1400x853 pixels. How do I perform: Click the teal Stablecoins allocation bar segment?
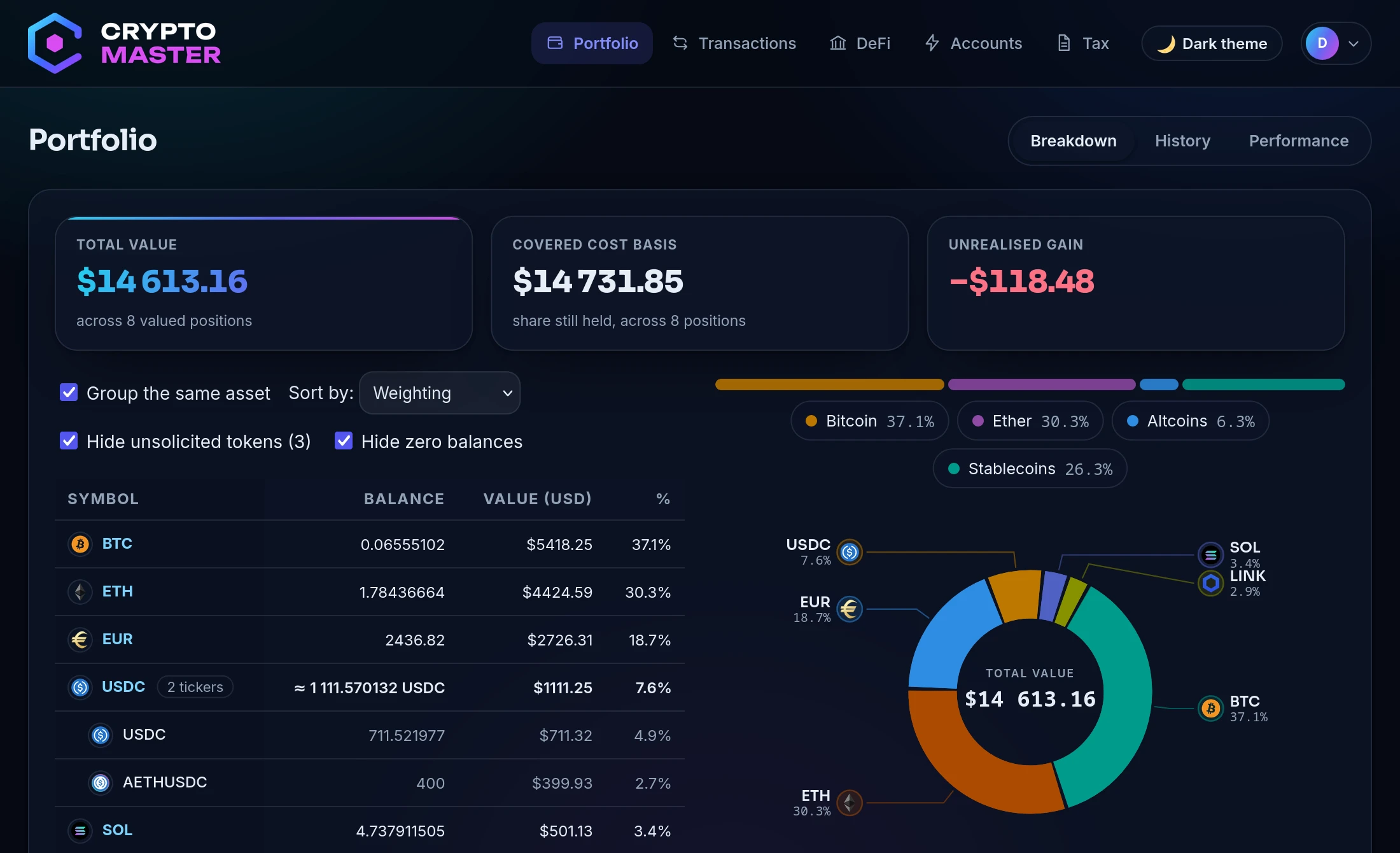(1264, 384)
